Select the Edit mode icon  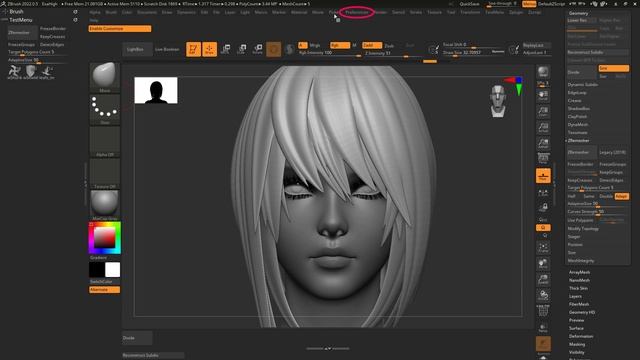(x=193, y=49)
